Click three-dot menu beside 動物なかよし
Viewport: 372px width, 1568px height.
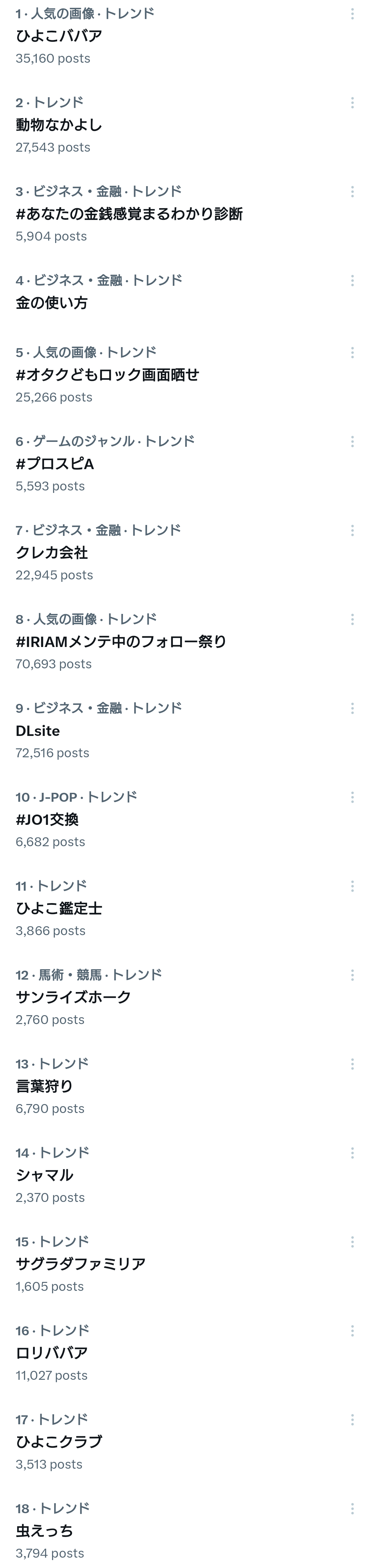352,103
